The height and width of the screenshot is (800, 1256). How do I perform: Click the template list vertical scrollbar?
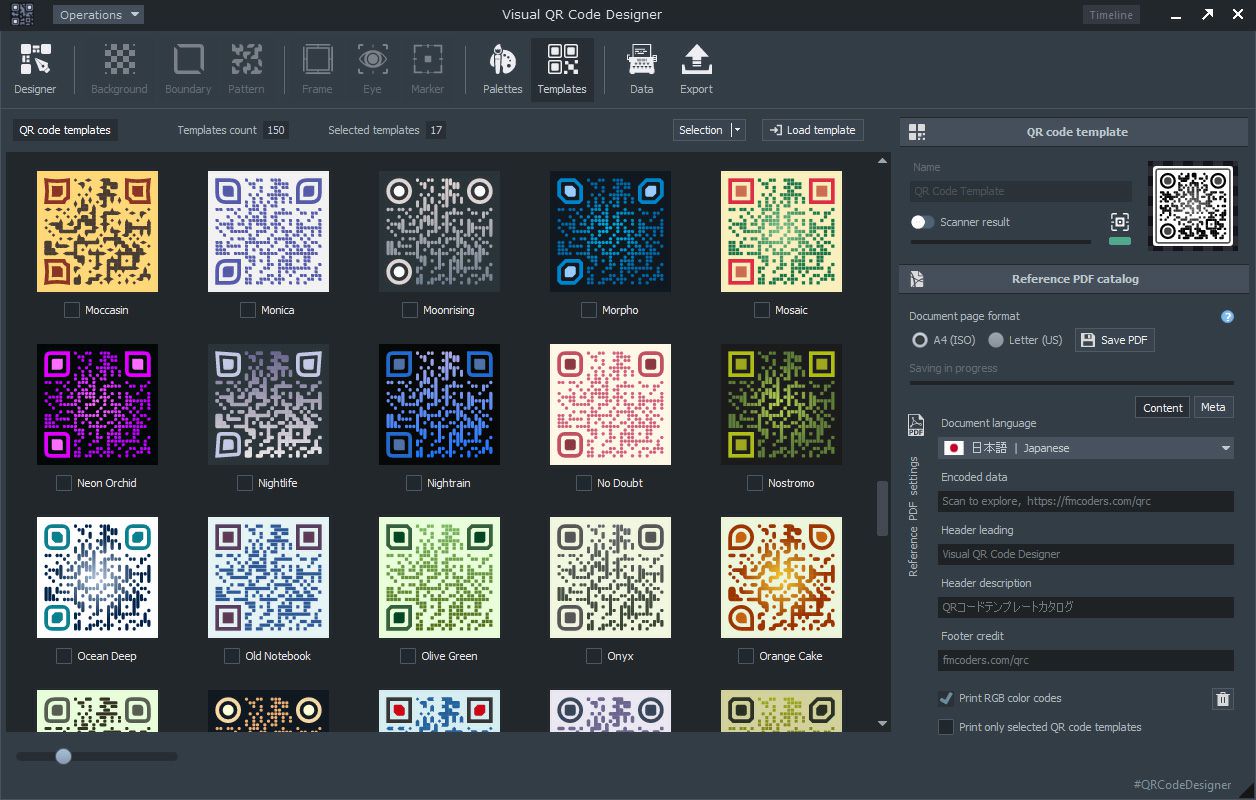pyautogui.click(x=882, y=509)
